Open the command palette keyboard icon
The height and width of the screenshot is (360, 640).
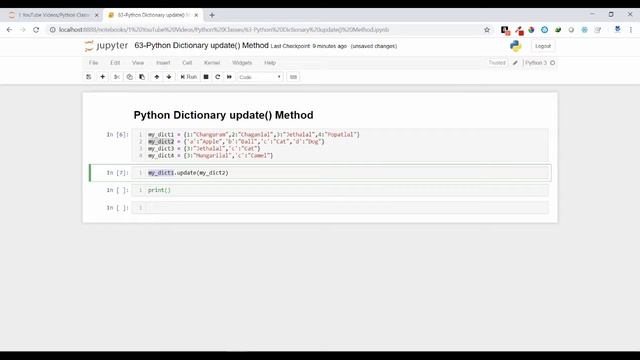(293, 77)
